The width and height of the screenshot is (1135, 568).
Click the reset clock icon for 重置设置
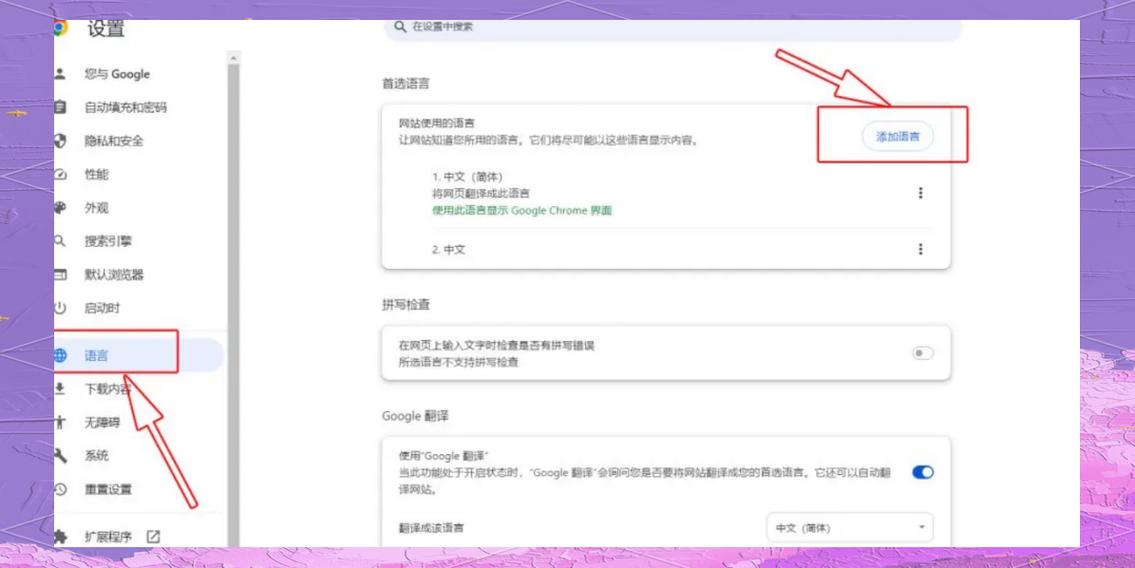click(x=60, y=489)
